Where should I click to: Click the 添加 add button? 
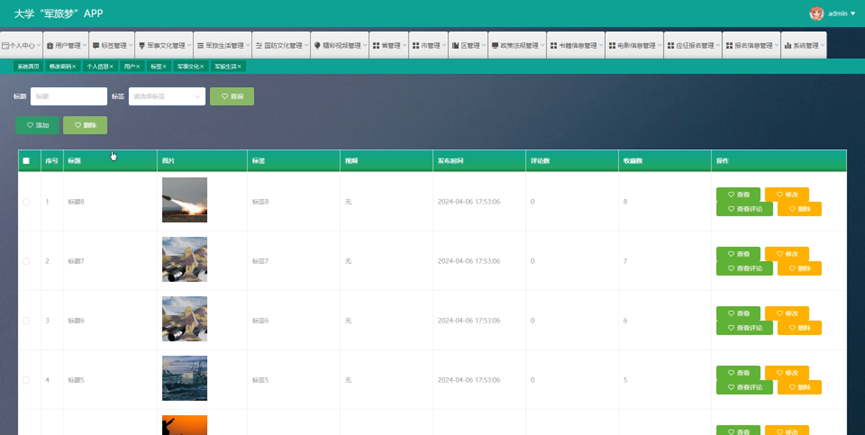[x=38, y=125]
